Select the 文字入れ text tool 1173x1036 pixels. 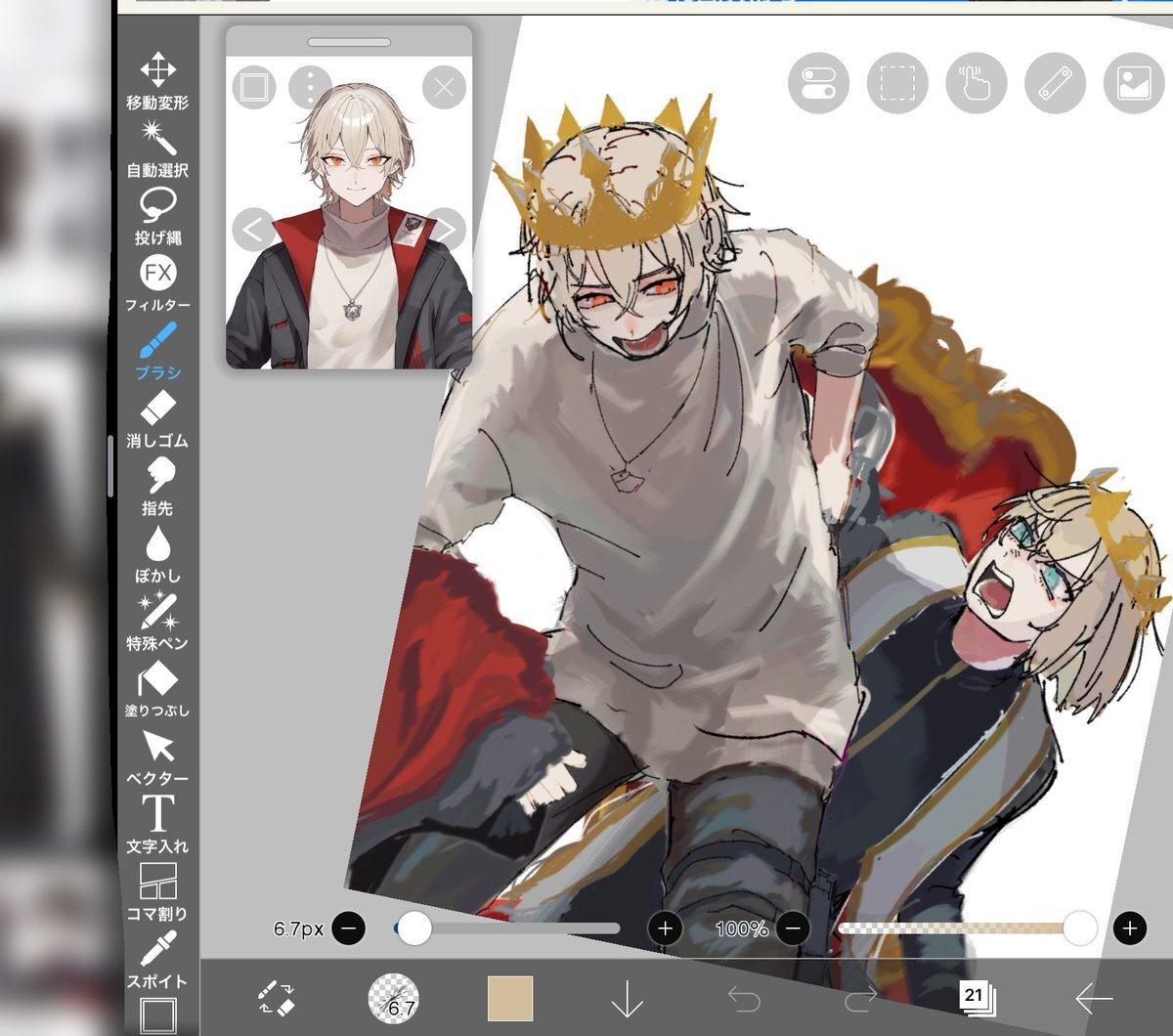click(x=157, y=825)
